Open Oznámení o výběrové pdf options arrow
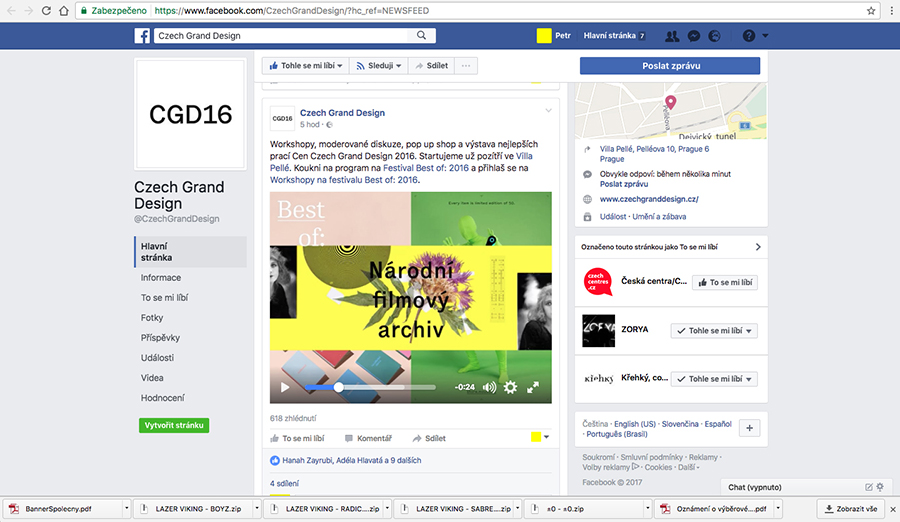Screen dimensions: 900x522 click(x=778, y=509)
